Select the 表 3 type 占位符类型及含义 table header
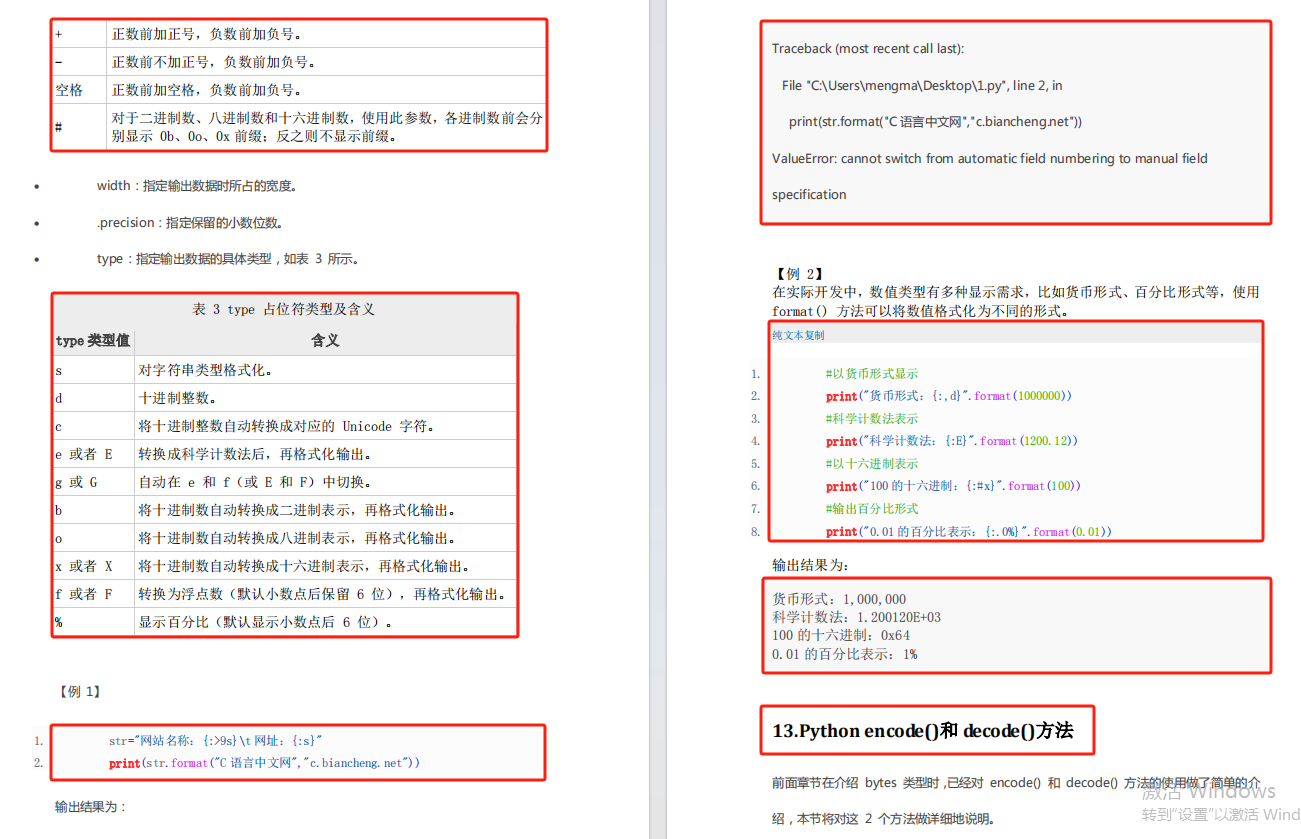 pos(283,309)
